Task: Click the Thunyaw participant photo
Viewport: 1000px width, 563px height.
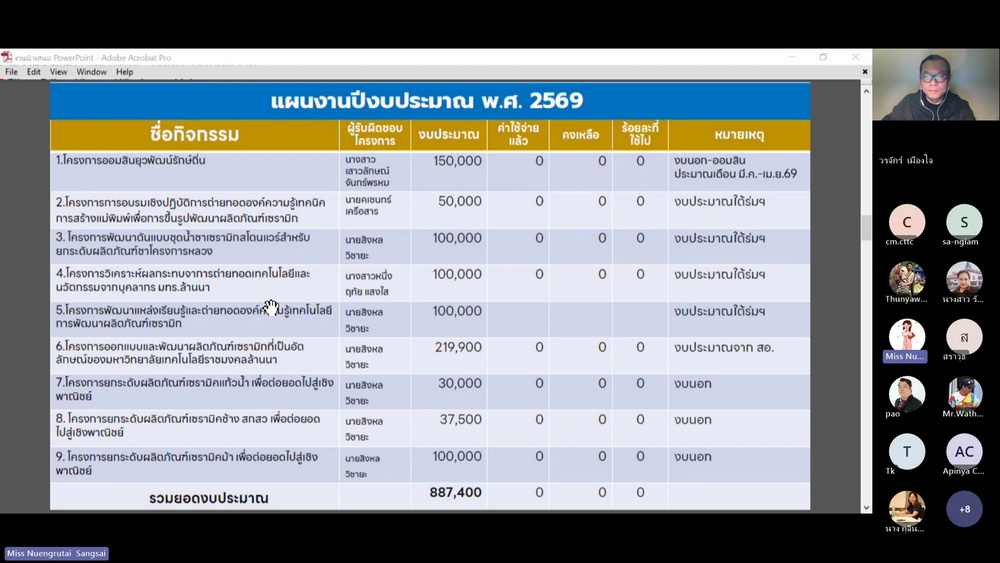Action: tap(907, 279)
